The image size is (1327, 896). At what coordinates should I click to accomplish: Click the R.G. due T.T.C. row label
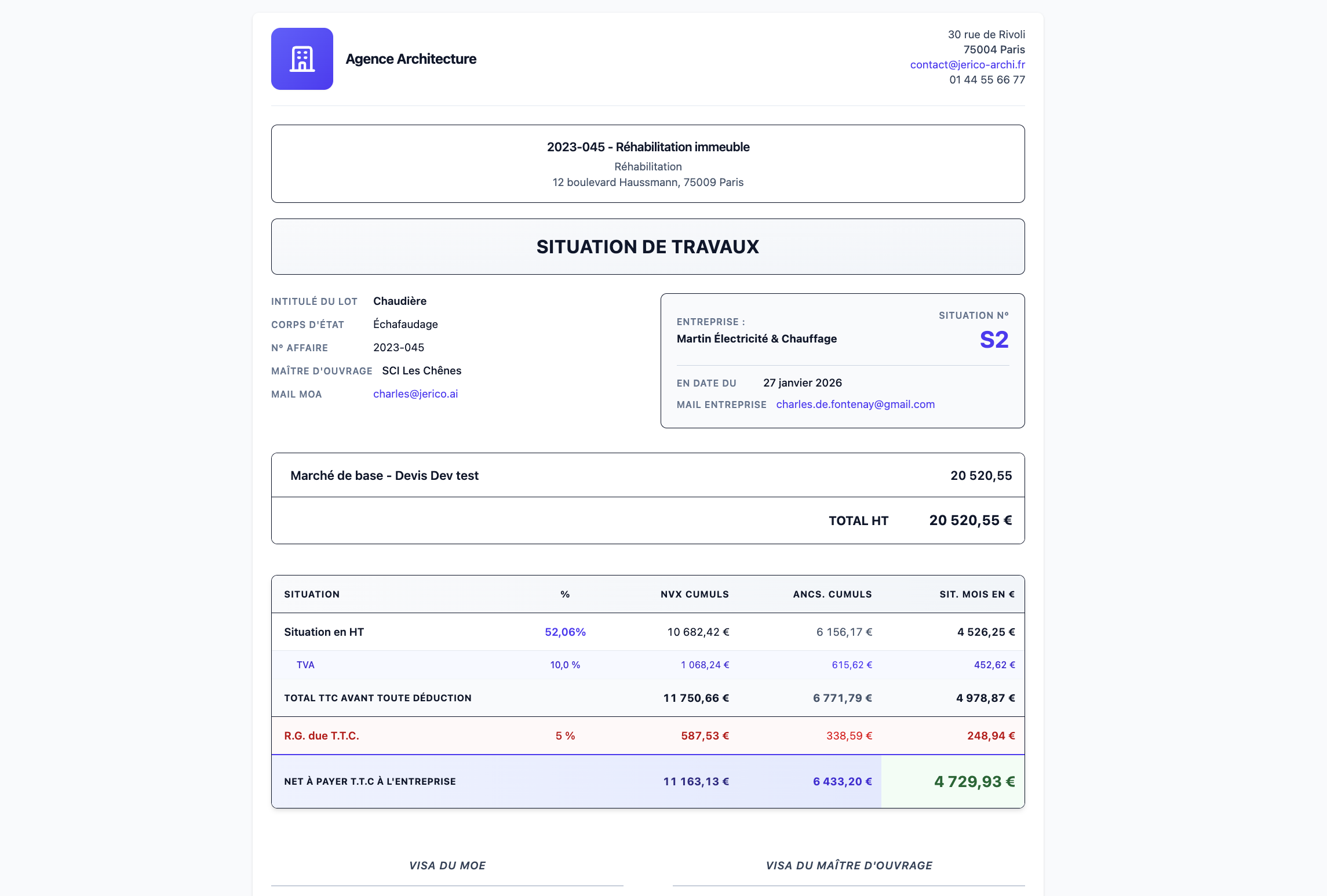[x=322, y=735]
